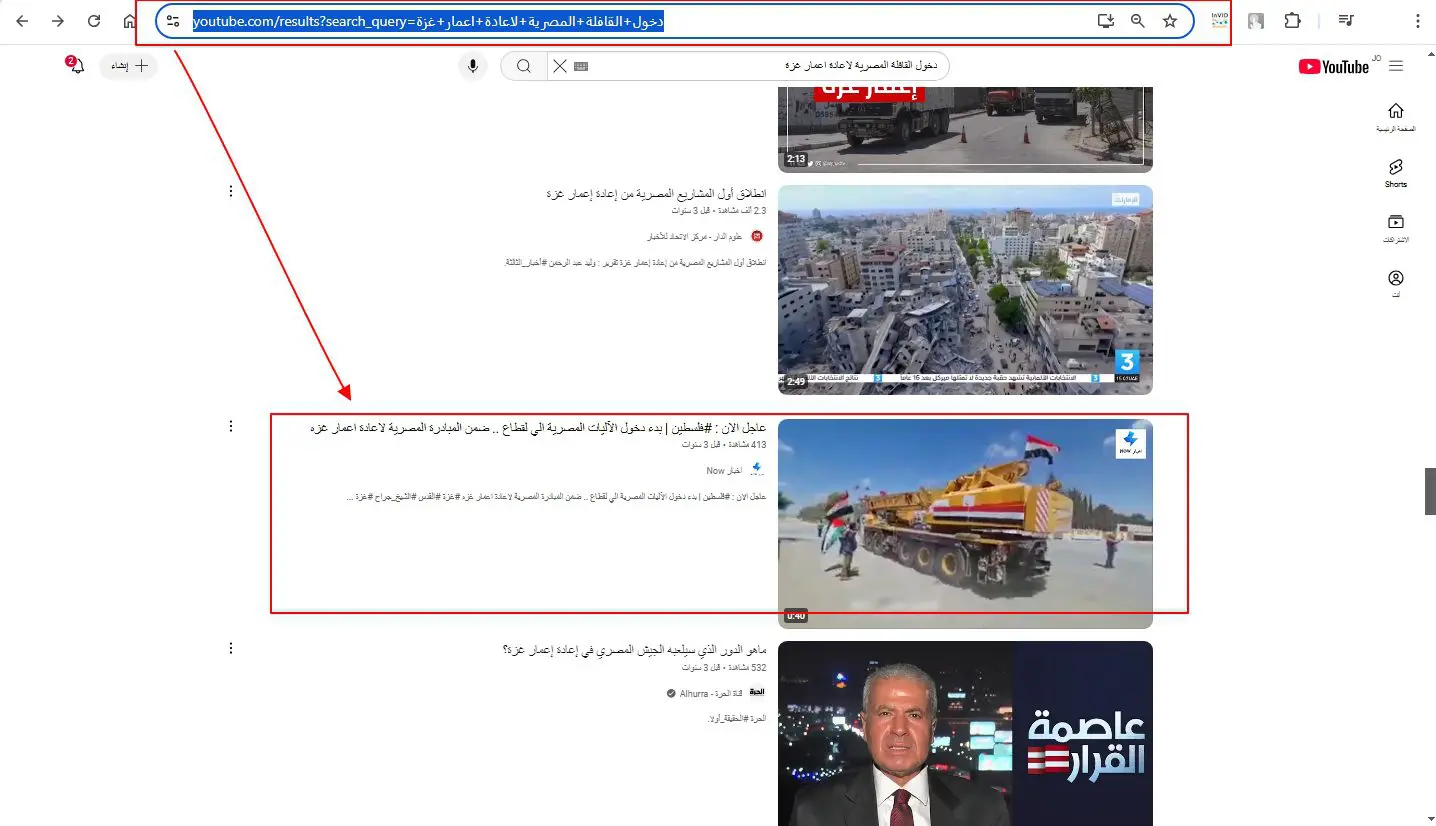Clear the search text with X icon

(x=559, y=66)
